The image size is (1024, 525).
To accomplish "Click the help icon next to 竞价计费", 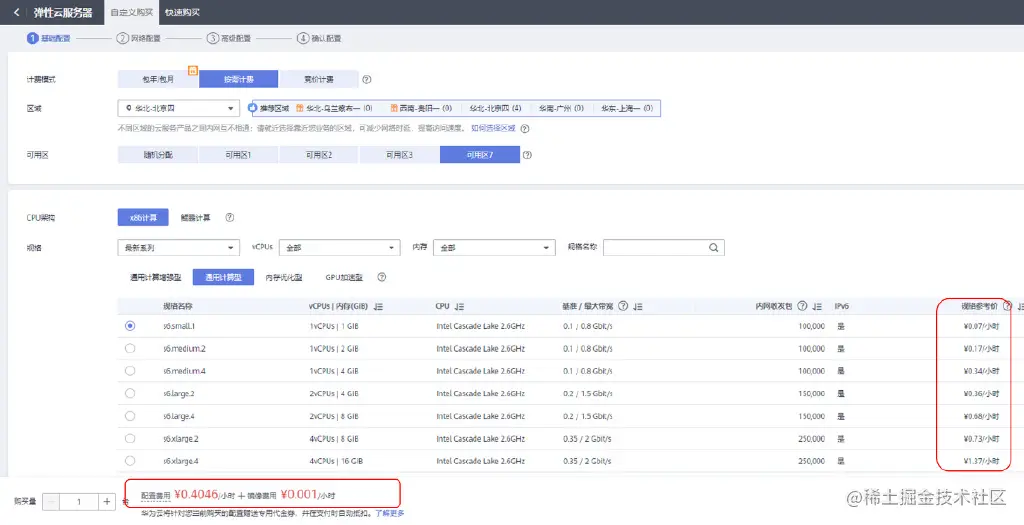I will [x=367, y=80].
